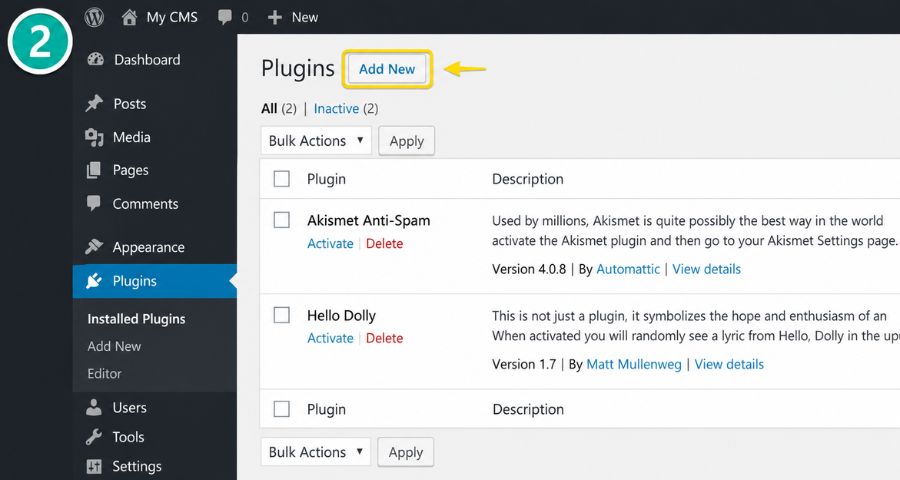Viewport: 900px width, 480px height.
Task: Click Add New in the Plugins submenu
Action: coord(114,346)
